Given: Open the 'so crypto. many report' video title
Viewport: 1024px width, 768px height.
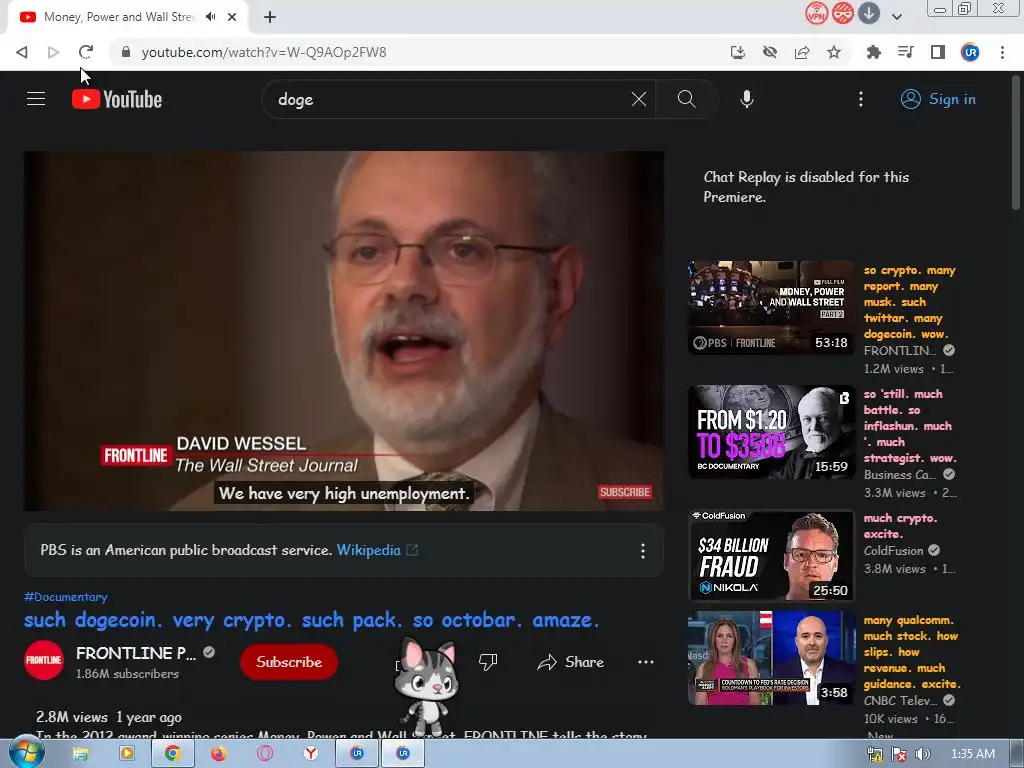Looking at the screenshot, I should [x=910, y=302].
